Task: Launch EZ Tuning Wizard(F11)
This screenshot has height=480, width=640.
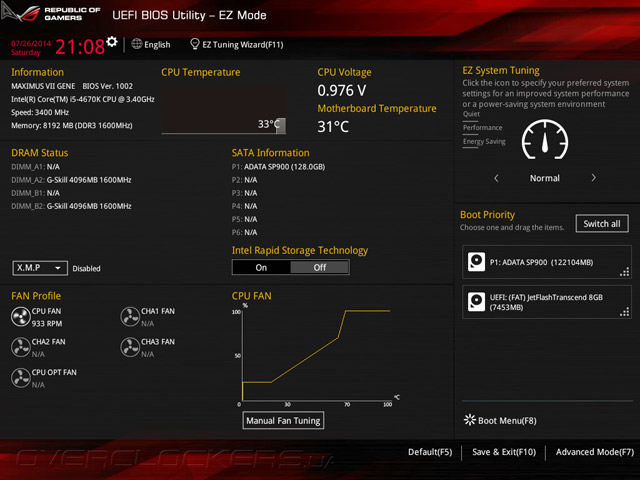Action: pyautogui.click(x=237, y=44)
